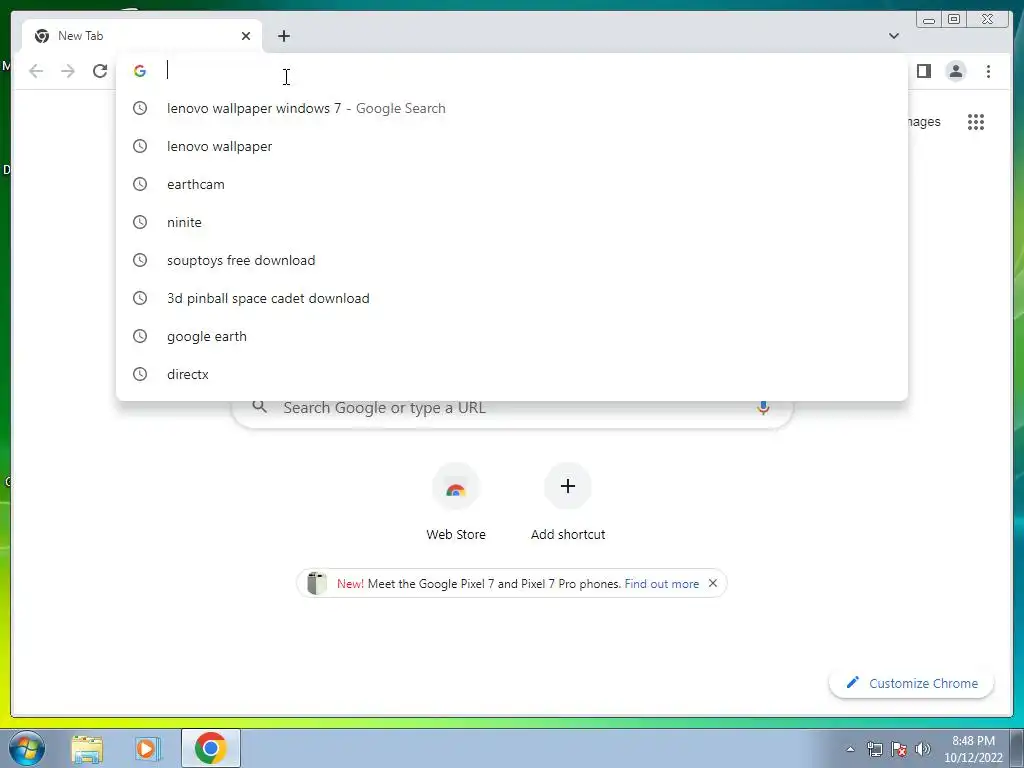Open the profile avatar menu
This screenshot has height=768, width=1024.
pos(955,71)
